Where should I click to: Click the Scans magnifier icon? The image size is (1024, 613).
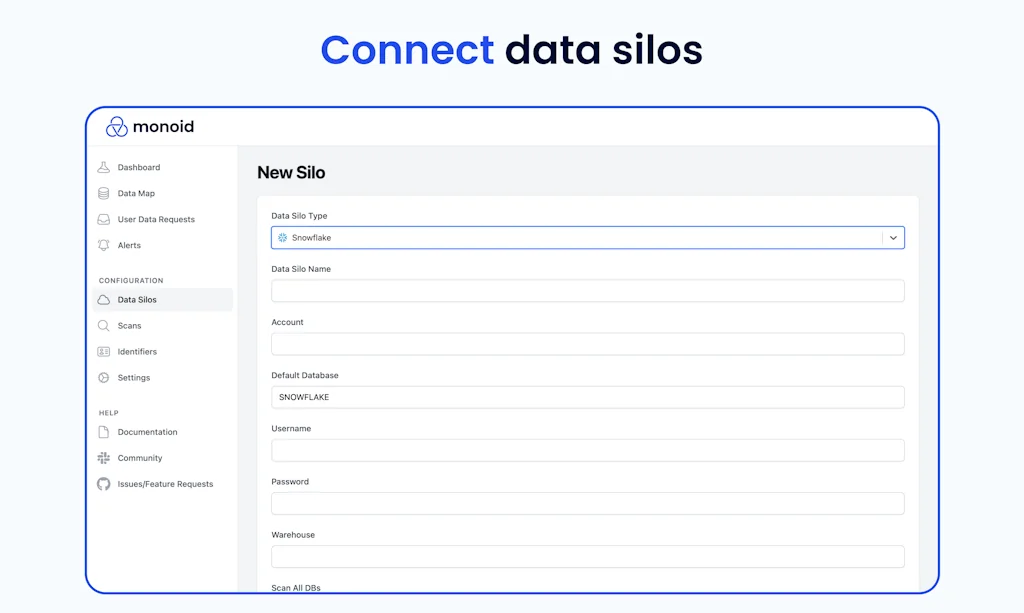click(103, 326)
